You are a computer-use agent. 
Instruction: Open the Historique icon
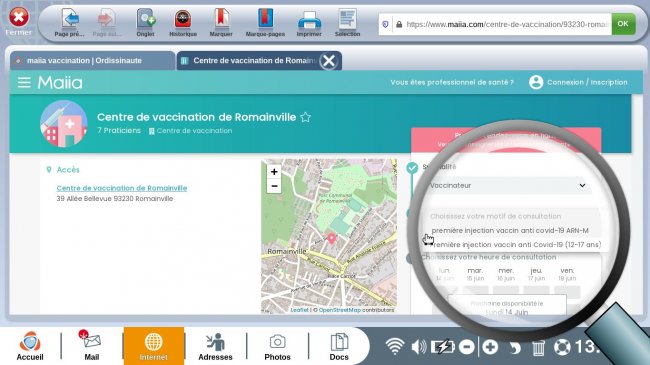[183, 19]
